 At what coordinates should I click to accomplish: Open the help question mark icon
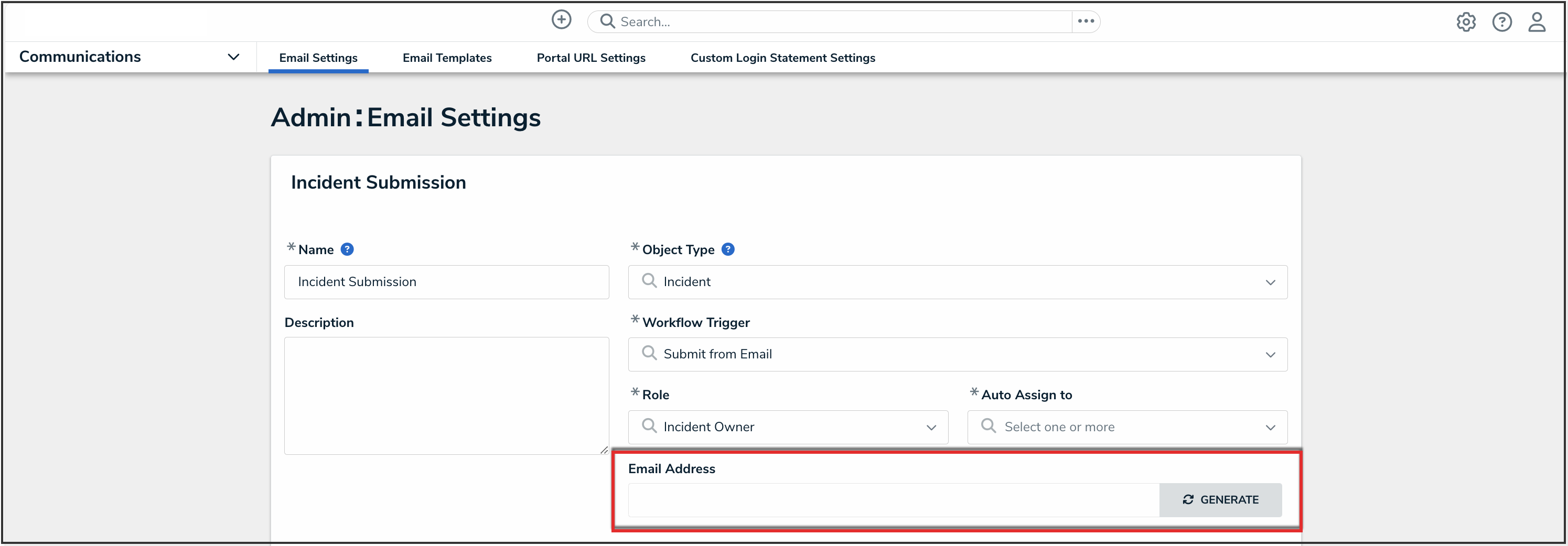pyautogui.click(x=1501, y=22)
